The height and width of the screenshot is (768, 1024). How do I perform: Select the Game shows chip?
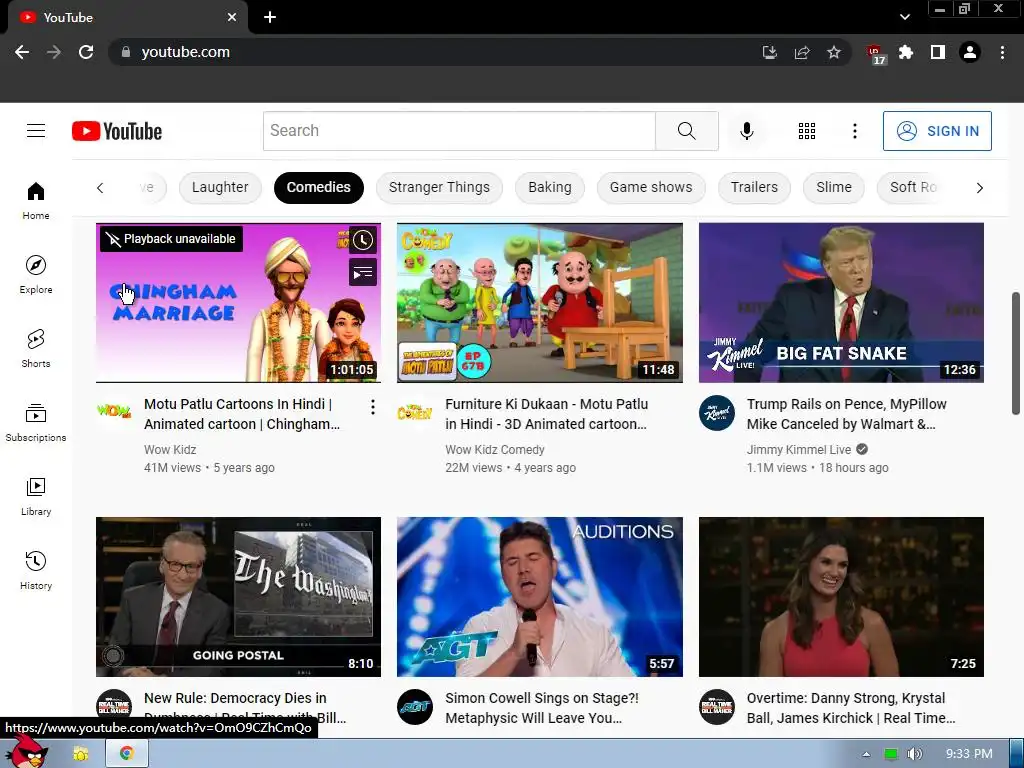click(x=651, y=187)
